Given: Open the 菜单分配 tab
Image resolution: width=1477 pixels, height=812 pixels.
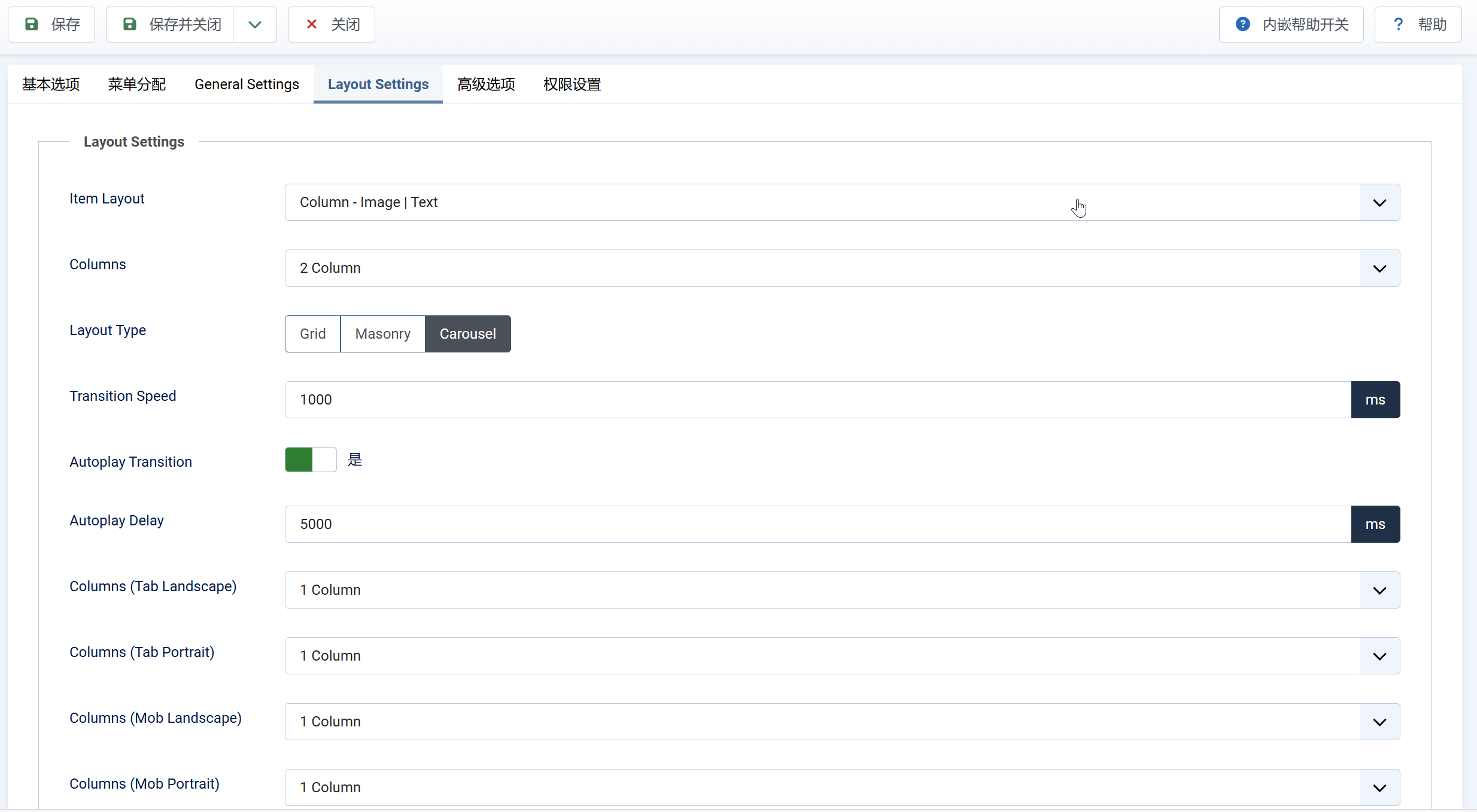Looking at the screenshot, I should point(136,84).
